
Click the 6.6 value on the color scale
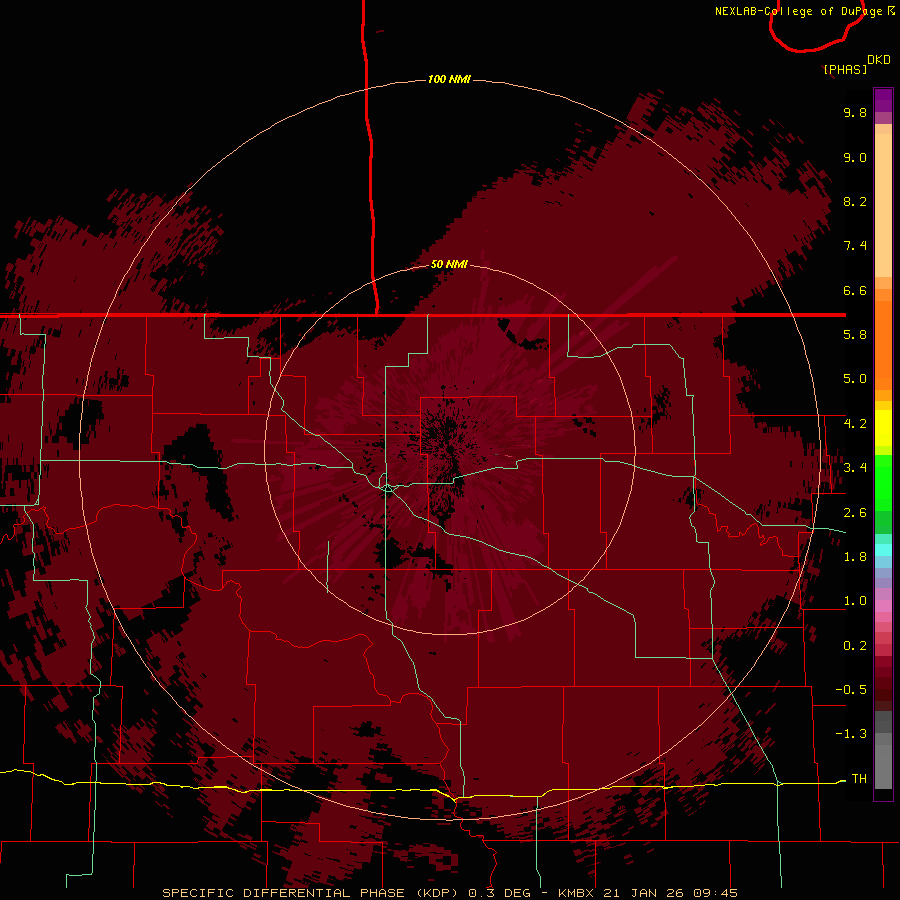coord(855,290)
